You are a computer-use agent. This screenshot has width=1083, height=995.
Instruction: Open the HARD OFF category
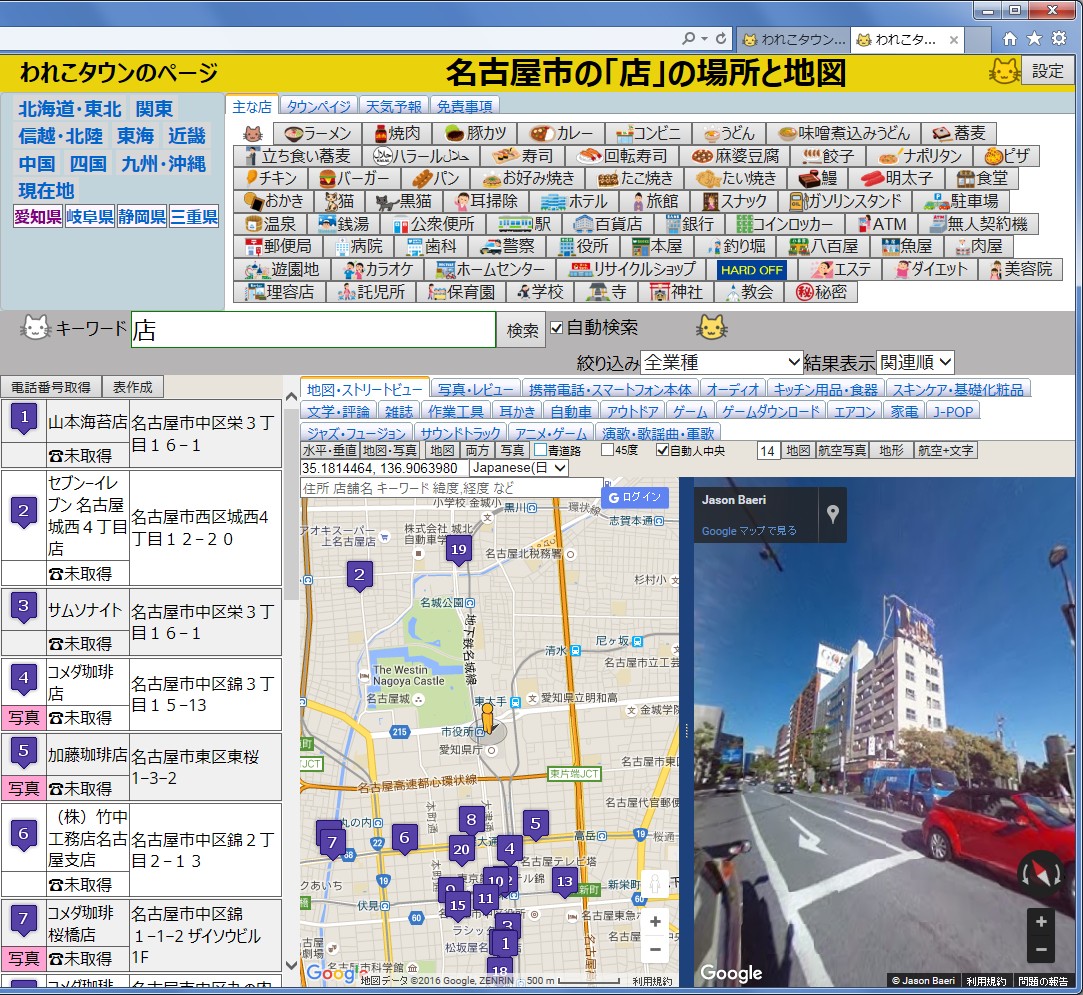pos(751,270)
